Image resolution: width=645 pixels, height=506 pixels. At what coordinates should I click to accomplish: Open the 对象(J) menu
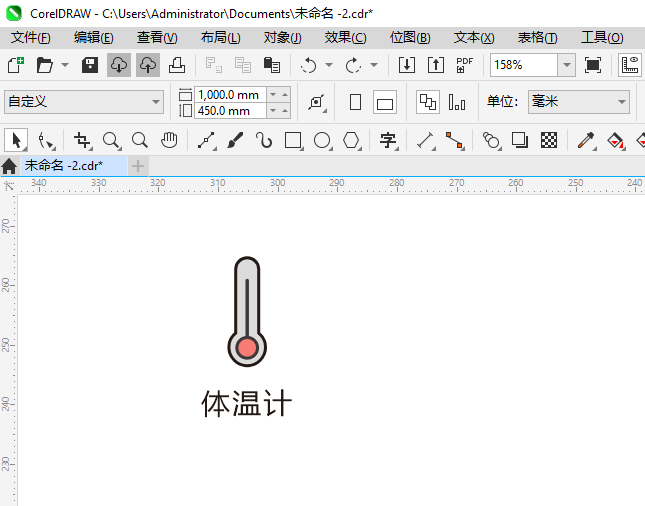pyautogui.click(x=283, y=38)
